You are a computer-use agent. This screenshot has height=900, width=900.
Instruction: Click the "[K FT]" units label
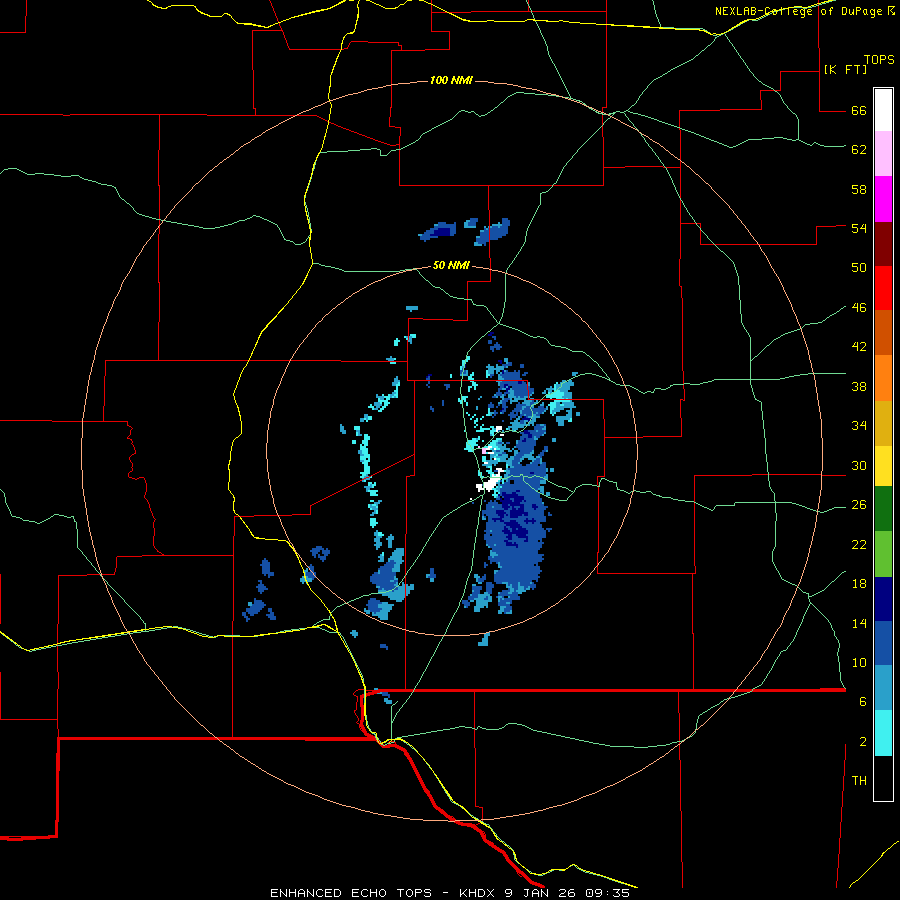[845, 69]
